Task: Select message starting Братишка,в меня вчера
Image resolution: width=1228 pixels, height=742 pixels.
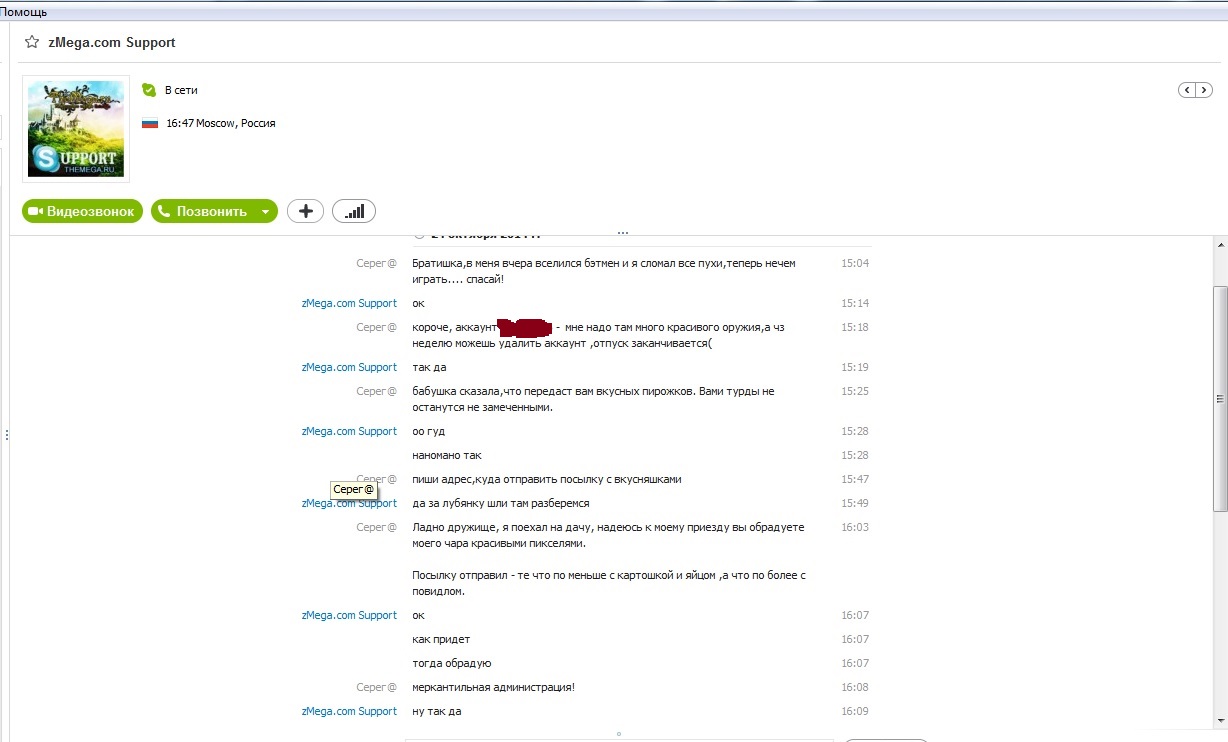Action: pyautogui.click(x=604, y=271)
